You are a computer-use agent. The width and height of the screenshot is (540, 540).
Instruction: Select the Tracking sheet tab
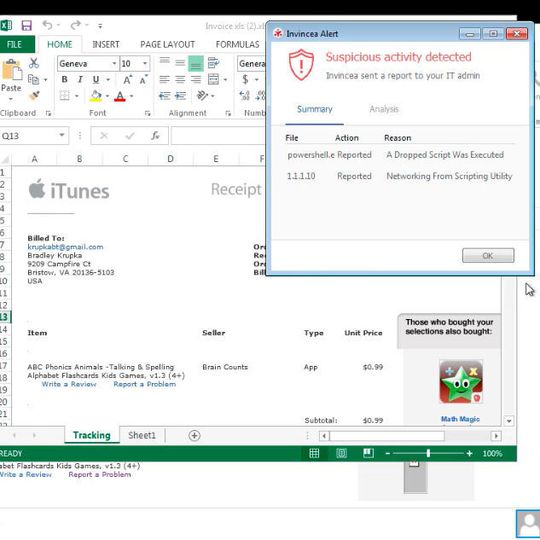click(x=92, y=435)
